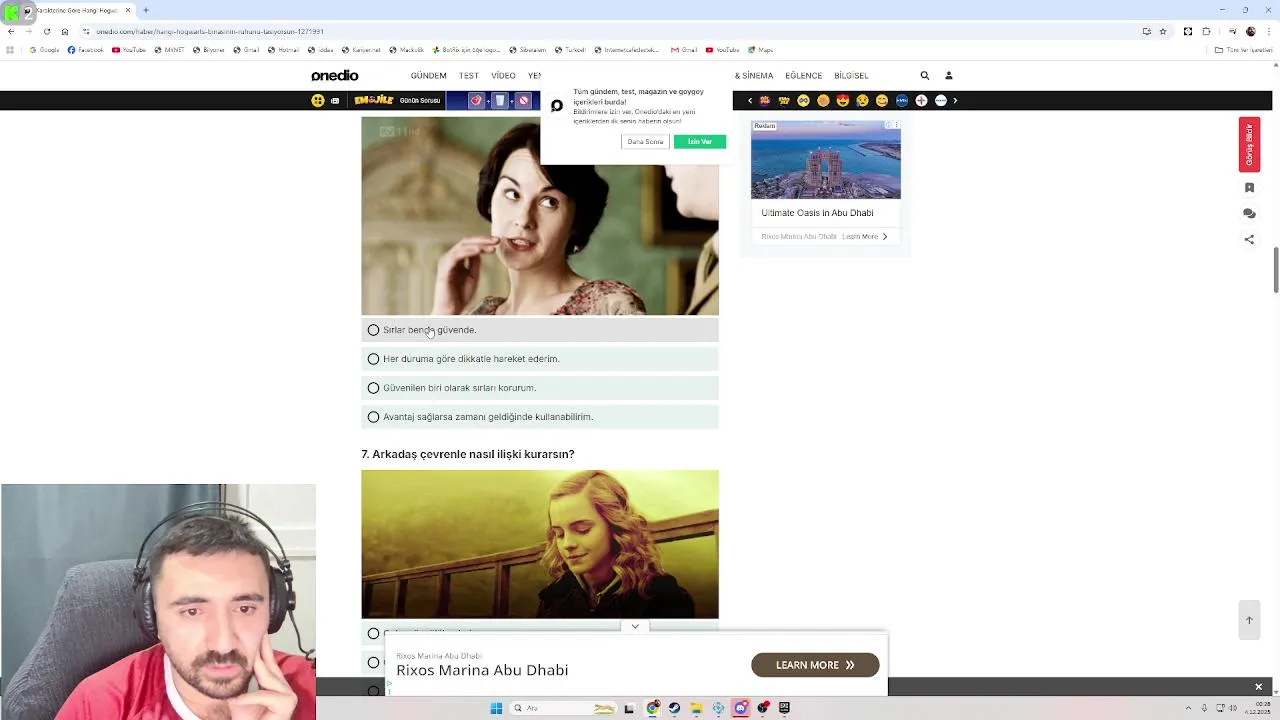Open a new browser tab

[x=146, y=10]
